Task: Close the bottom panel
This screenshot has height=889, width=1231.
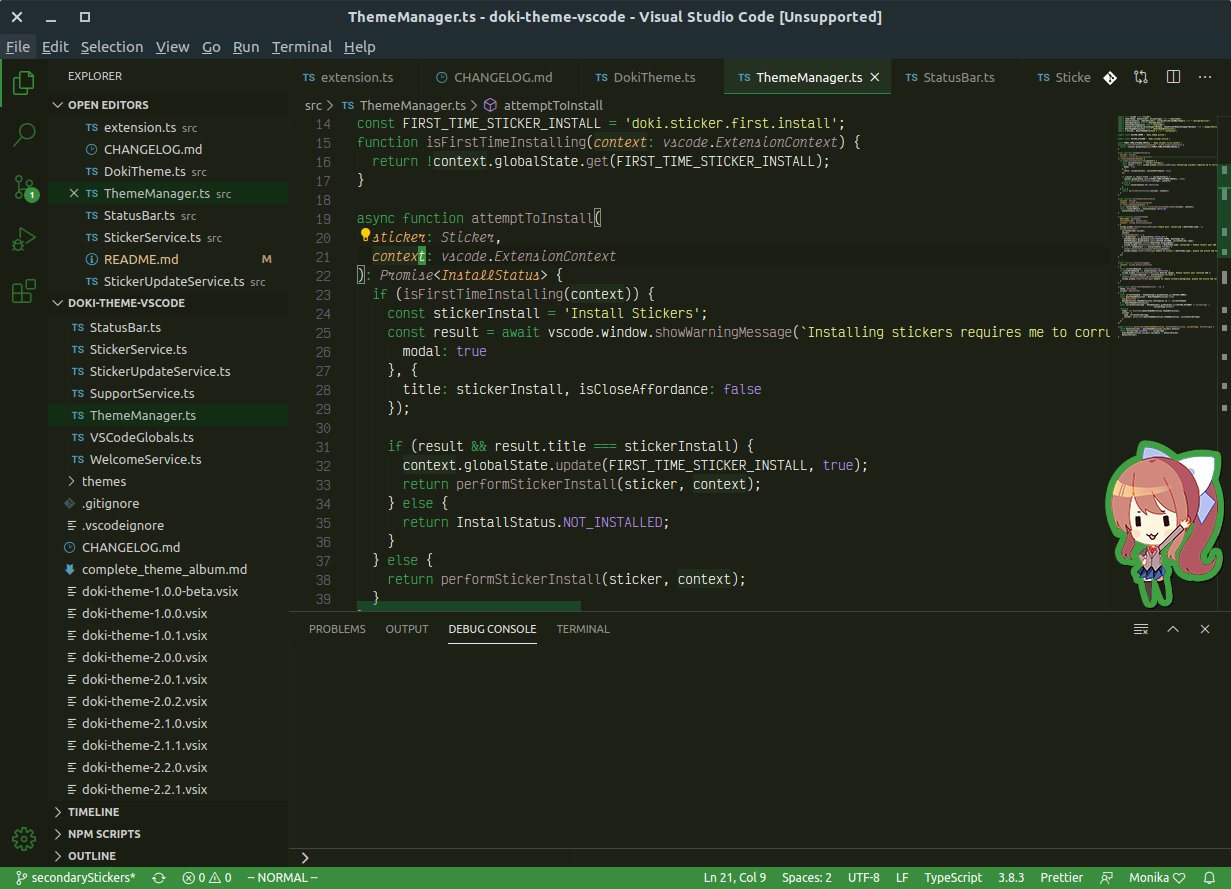Action: coord(1205,629)
